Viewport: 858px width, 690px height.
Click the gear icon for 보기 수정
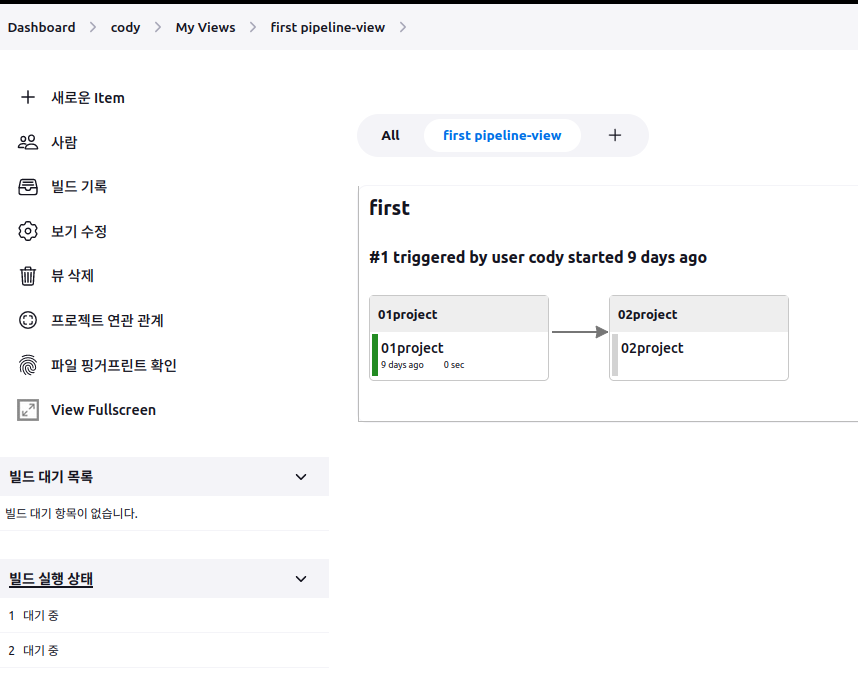(28, 231)
